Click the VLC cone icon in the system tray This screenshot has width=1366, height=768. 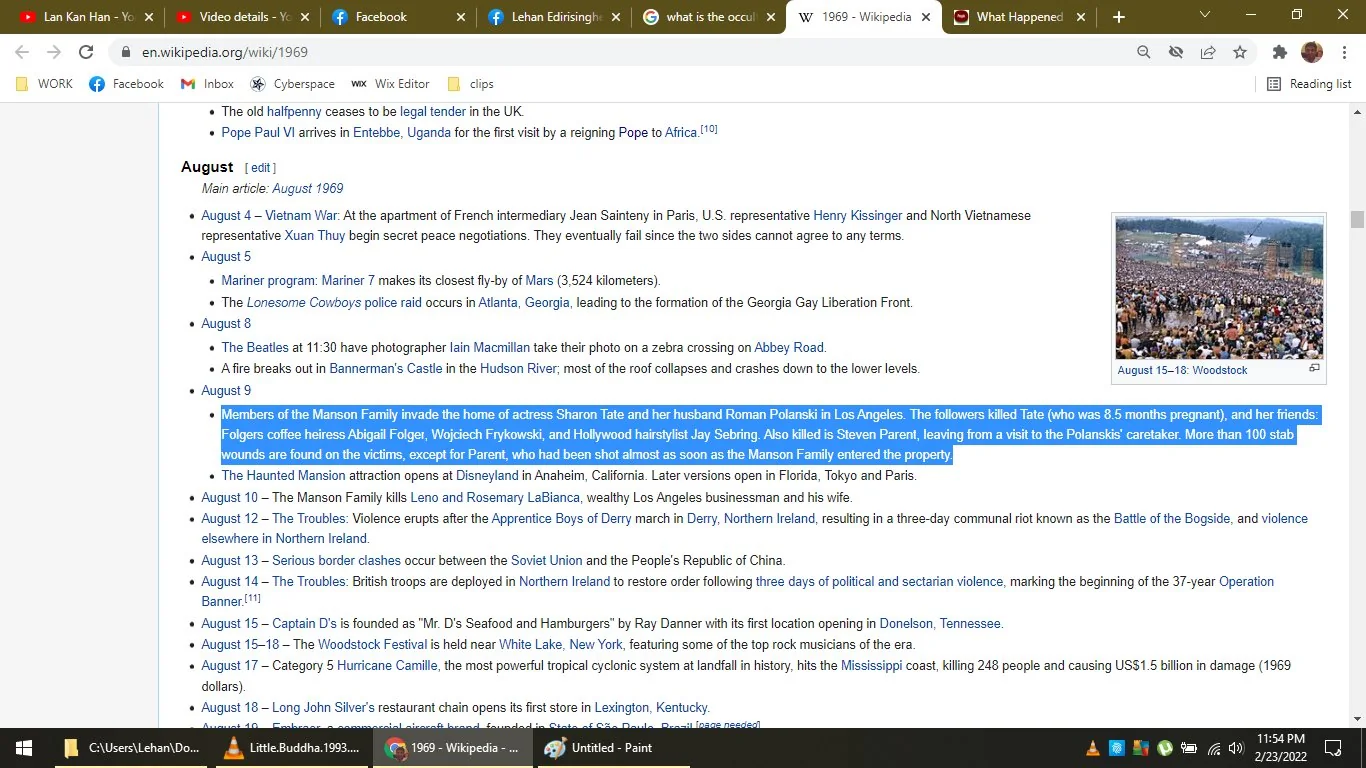click(x=1092, y=748)
